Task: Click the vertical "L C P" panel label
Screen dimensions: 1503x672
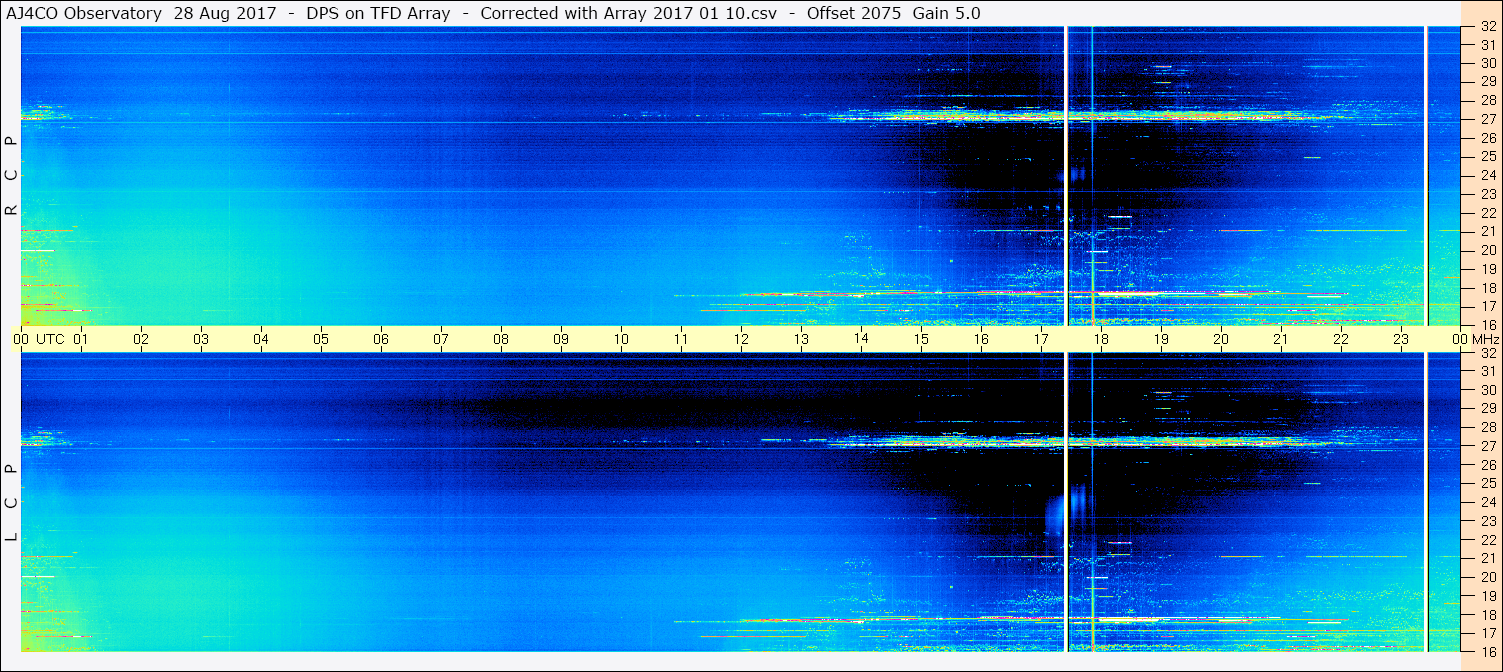Action: pyautogui.click(x=11, y=503)
